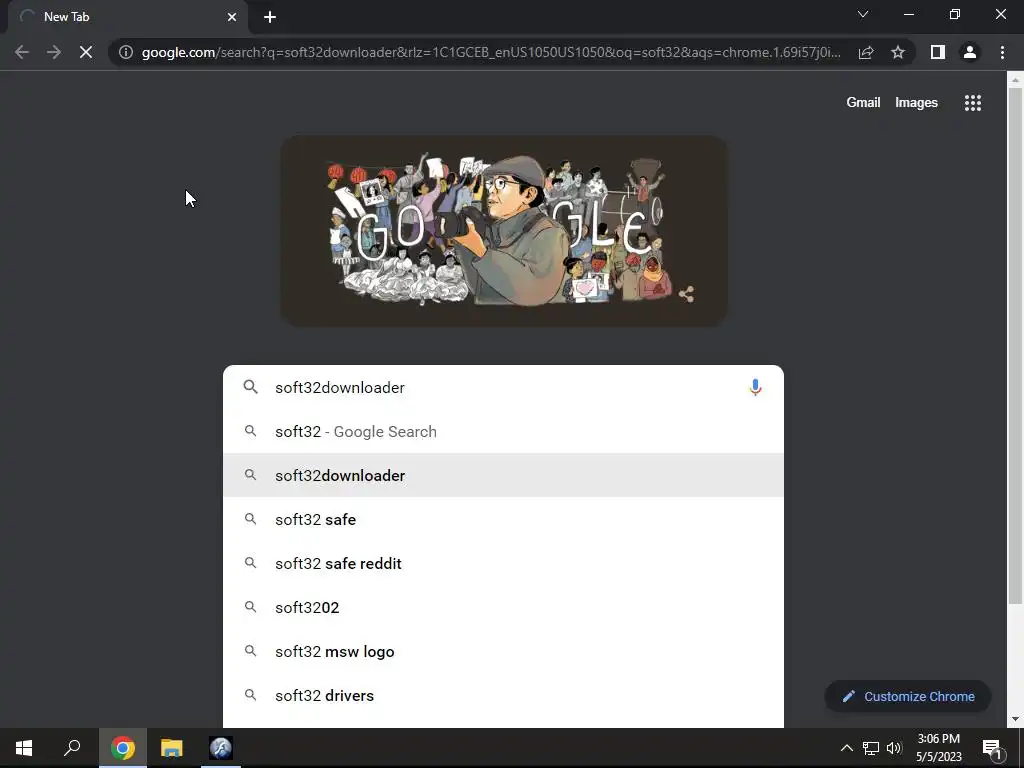Click Customize Chrome button
Screen dimensions: 1024x768
908,696
